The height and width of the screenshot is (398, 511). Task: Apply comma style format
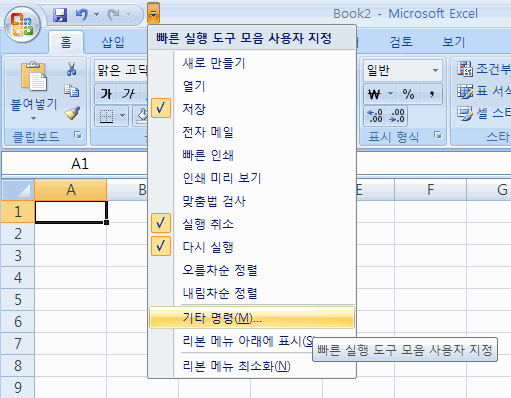[432, 94]
